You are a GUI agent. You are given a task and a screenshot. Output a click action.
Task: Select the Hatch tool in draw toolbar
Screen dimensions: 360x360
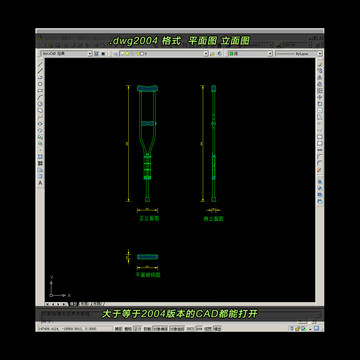pos(40,157)
